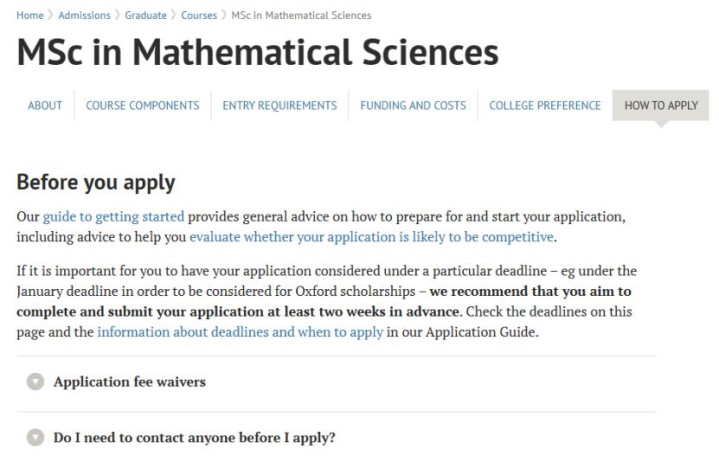Click the Before you apply heading
The width and height of the screenshot is (719, 456).
point(96,183)
